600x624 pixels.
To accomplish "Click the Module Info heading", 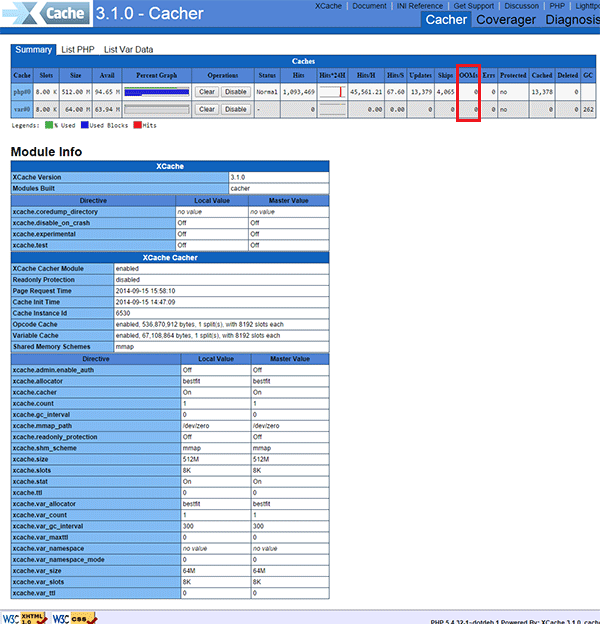I will 46,152.
